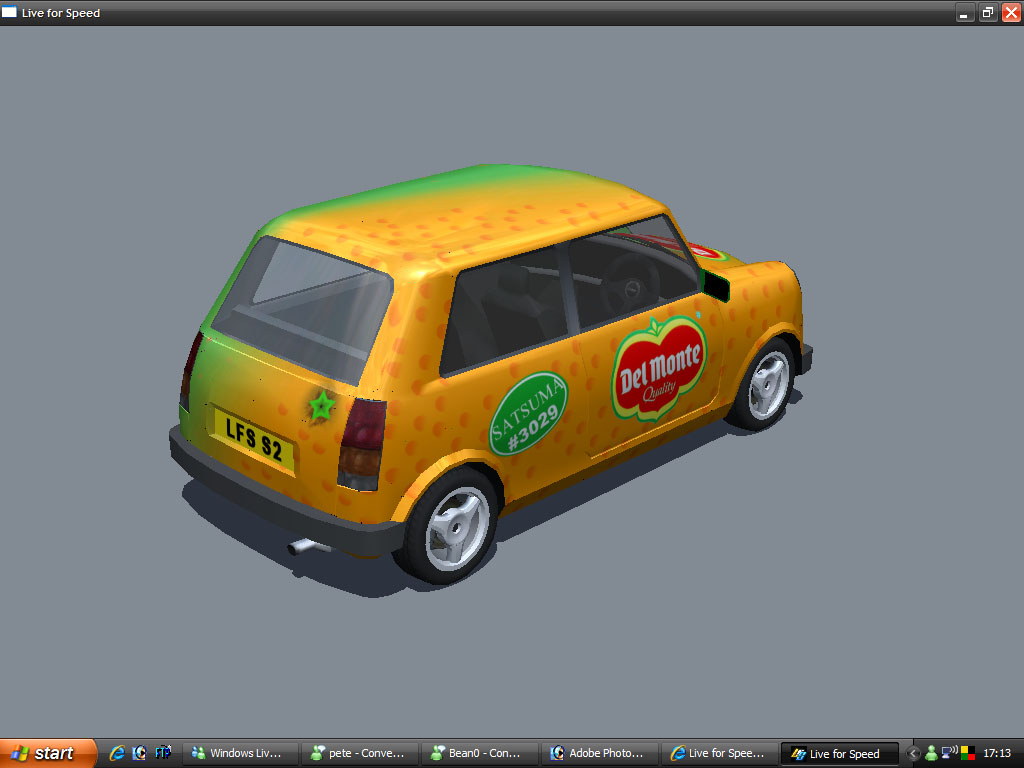1024x768 pixels.
Task: Switch to the Adobe Photoshop taskbar window
Action: 601,754
